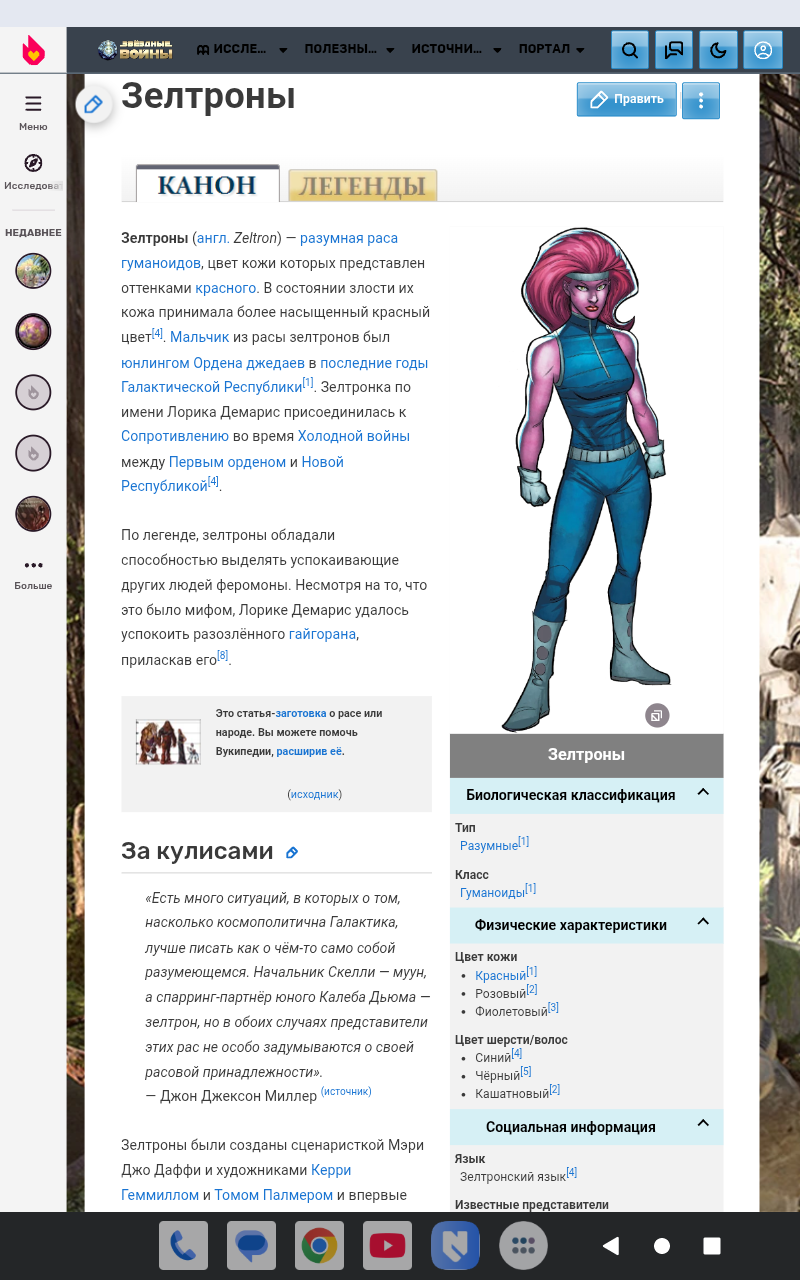Image resolution: width=800 pixels, height=1280 pixels.
Task: Launch the Phone app in dock
Action: [x=183, y=1246]
